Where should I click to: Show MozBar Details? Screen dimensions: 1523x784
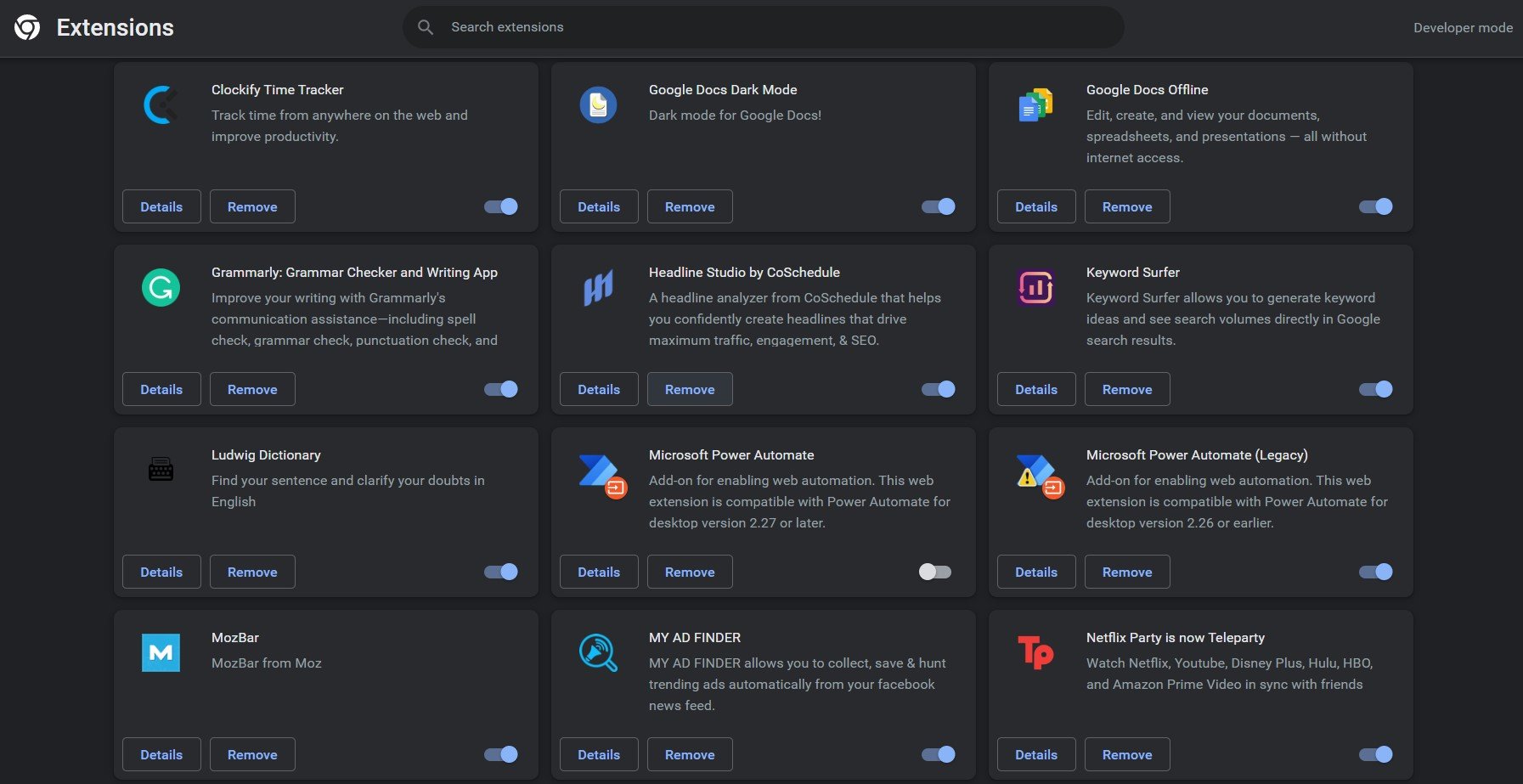161,754
